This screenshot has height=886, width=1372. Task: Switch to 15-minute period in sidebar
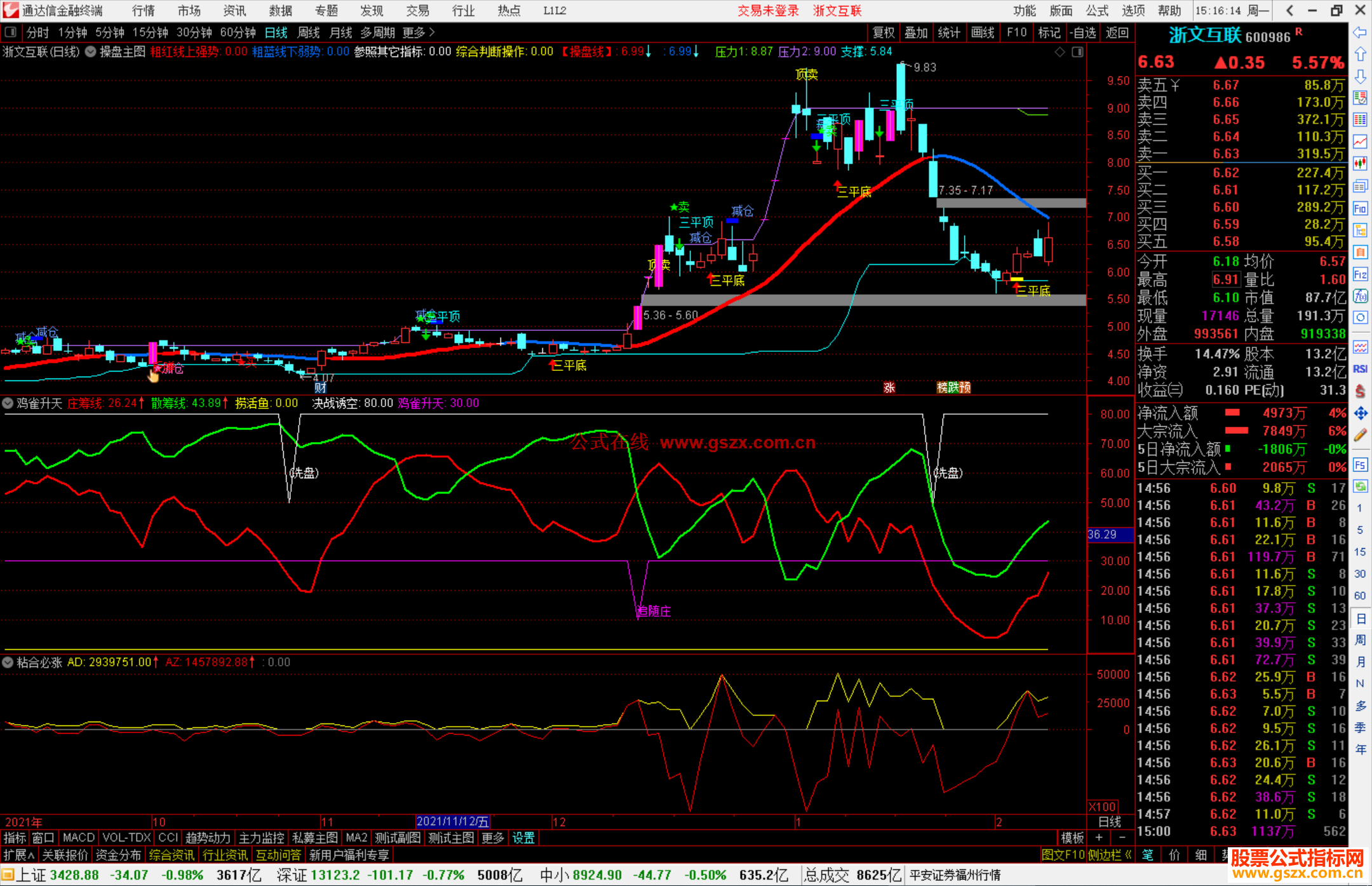pyautogui.click(x=1360, y=552)
